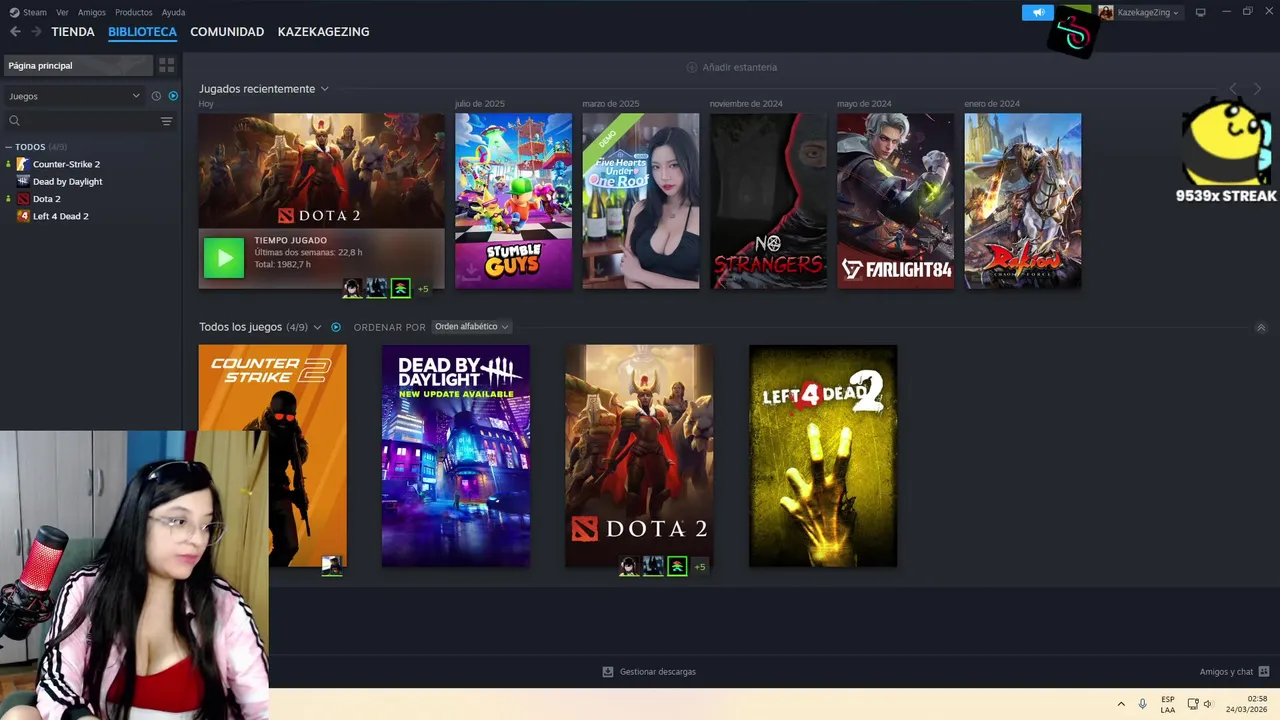Click taskbar microphone icon
1280x720 pixels.
[x=1143, y=704]
